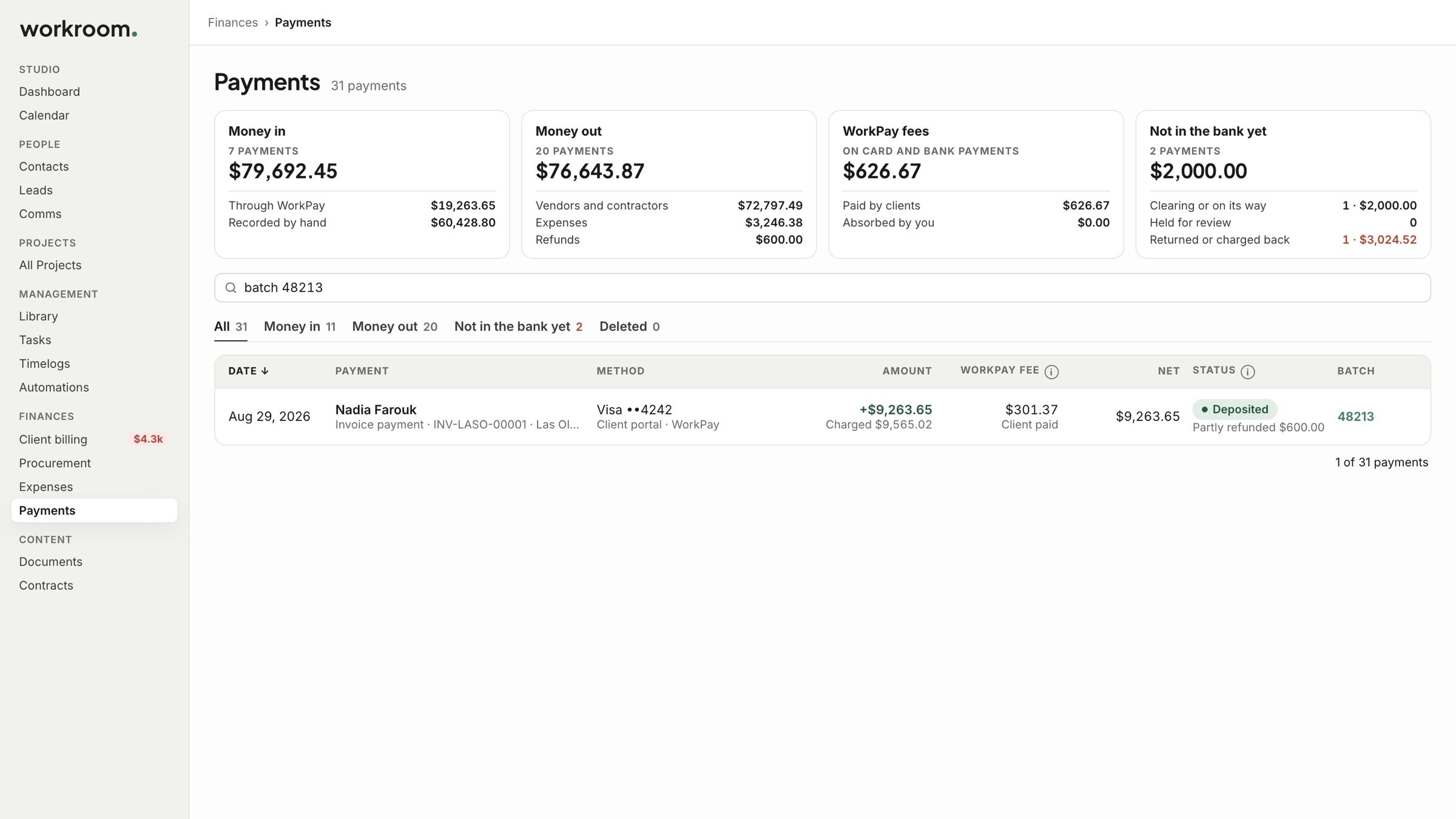
Task: Click the Money out total $76,643.87
Action: click(590, 171)
